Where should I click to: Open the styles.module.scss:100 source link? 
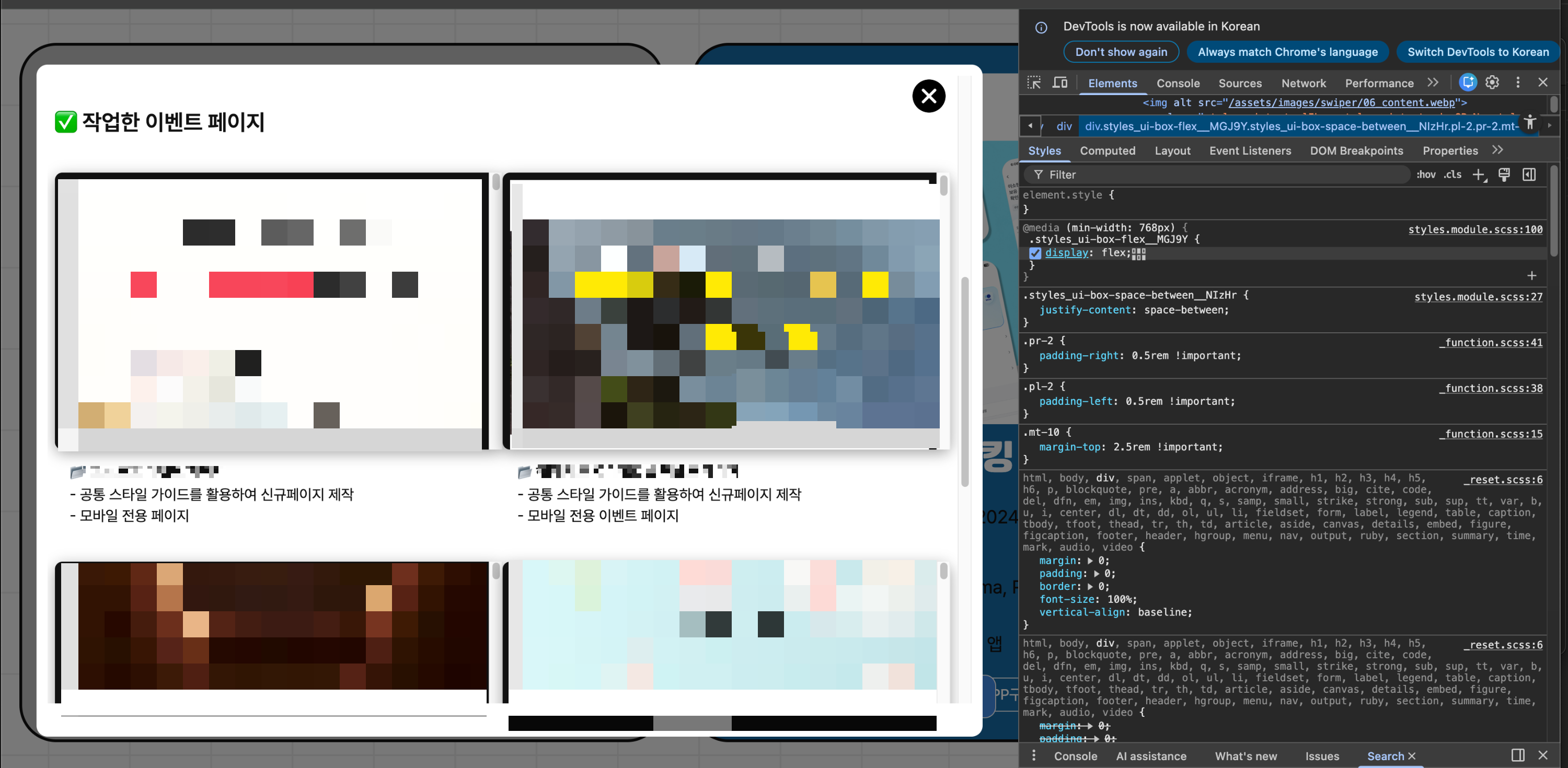1475,229
